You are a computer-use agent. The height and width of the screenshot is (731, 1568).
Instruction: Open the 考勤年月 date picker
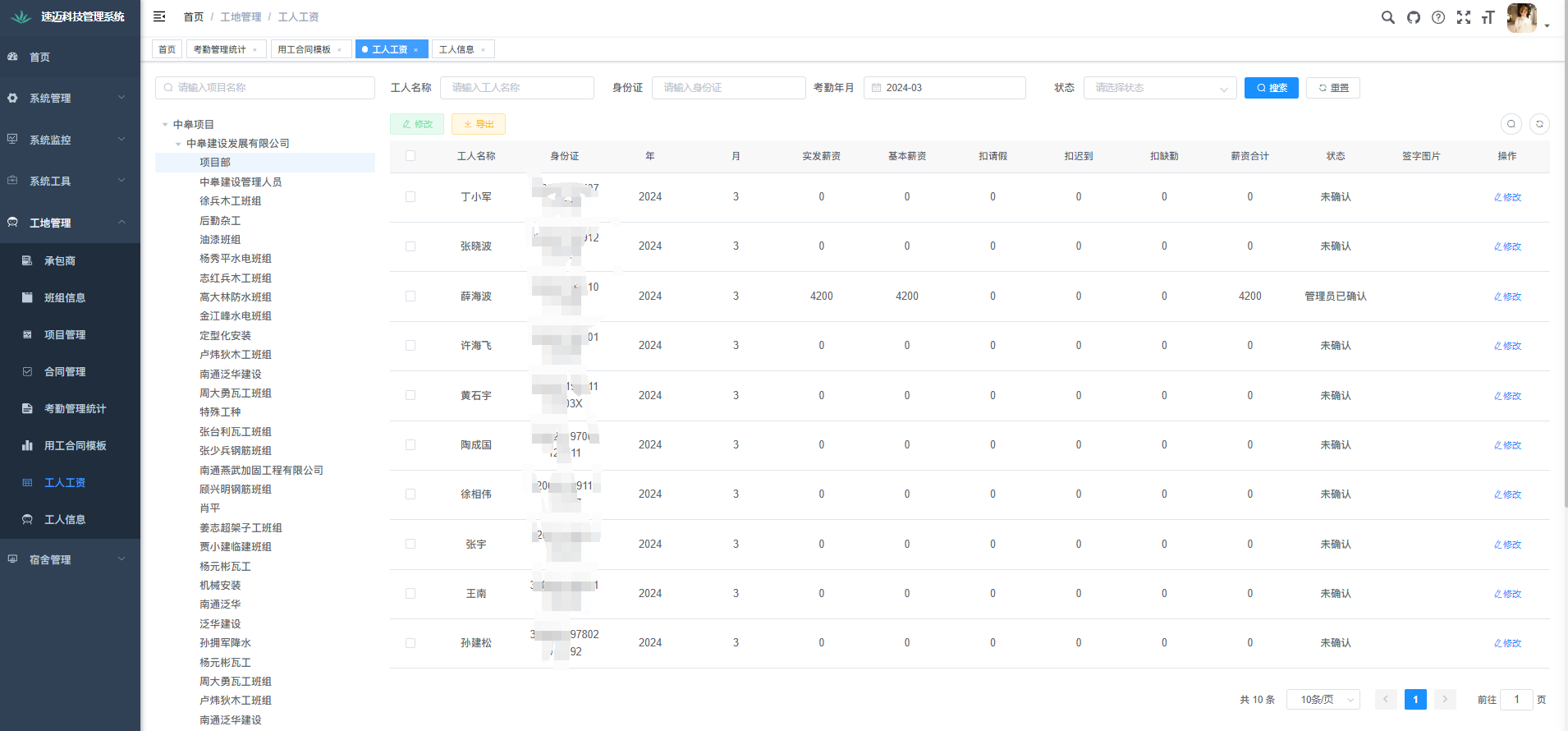point(945,87)
